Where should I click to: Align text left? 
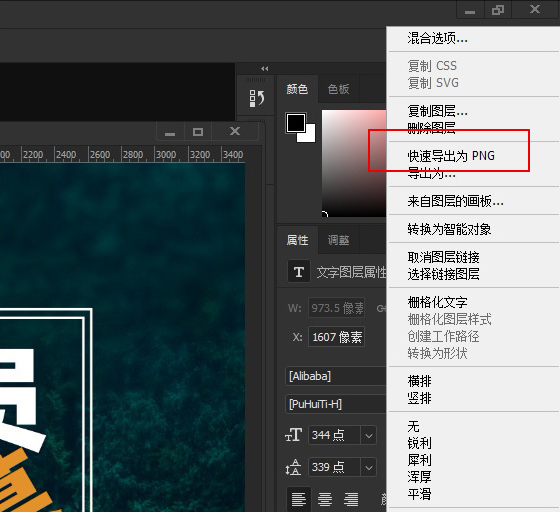point(299,499)
